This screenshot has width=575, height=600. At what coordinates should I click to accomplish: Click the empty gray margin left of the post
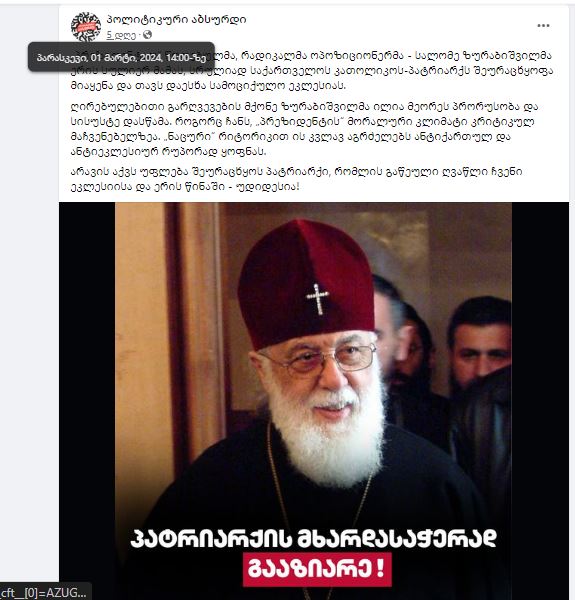pos(29,306)
